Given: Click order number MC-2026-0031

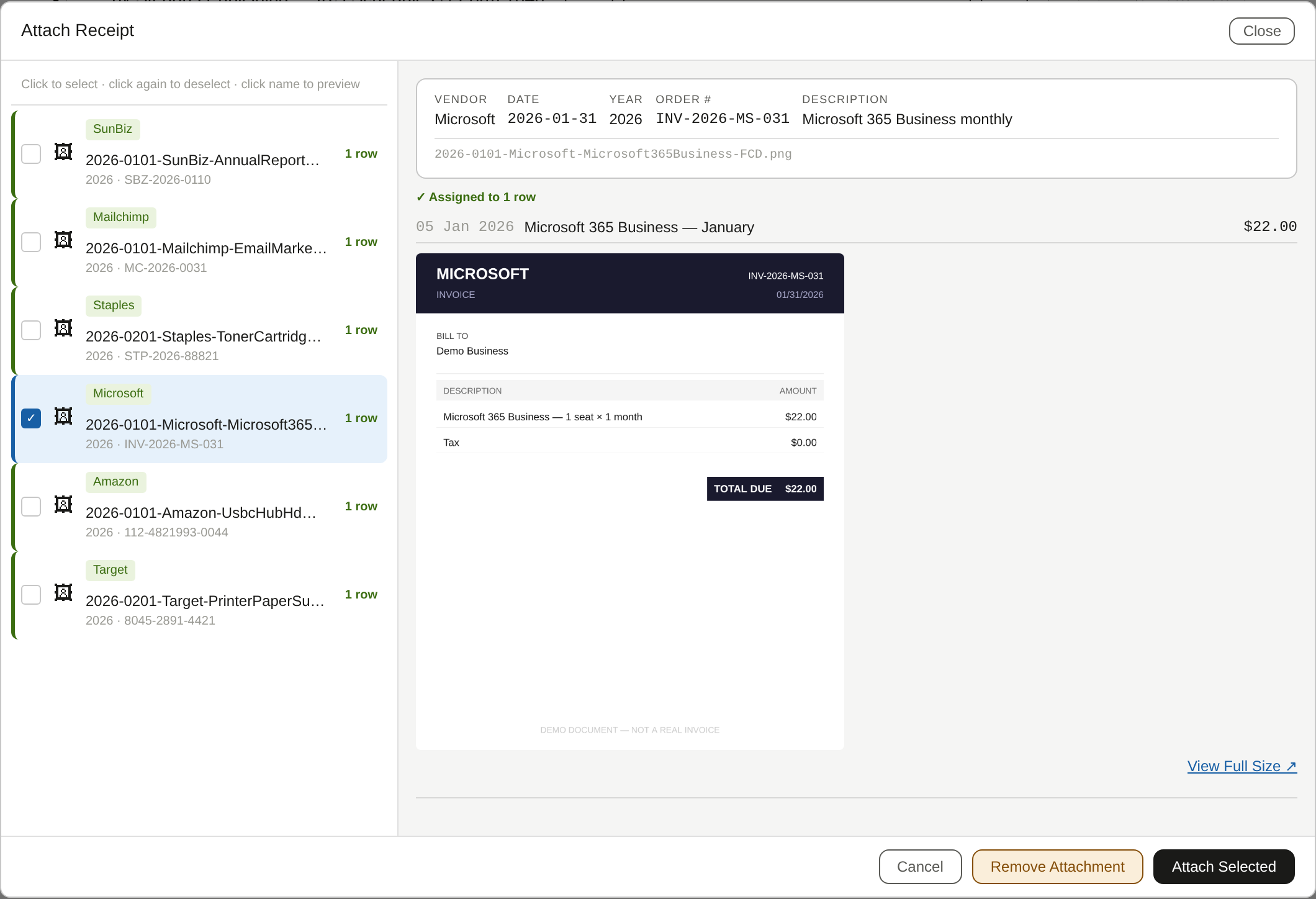Looking at the screenshot, I should pos(166,268).
